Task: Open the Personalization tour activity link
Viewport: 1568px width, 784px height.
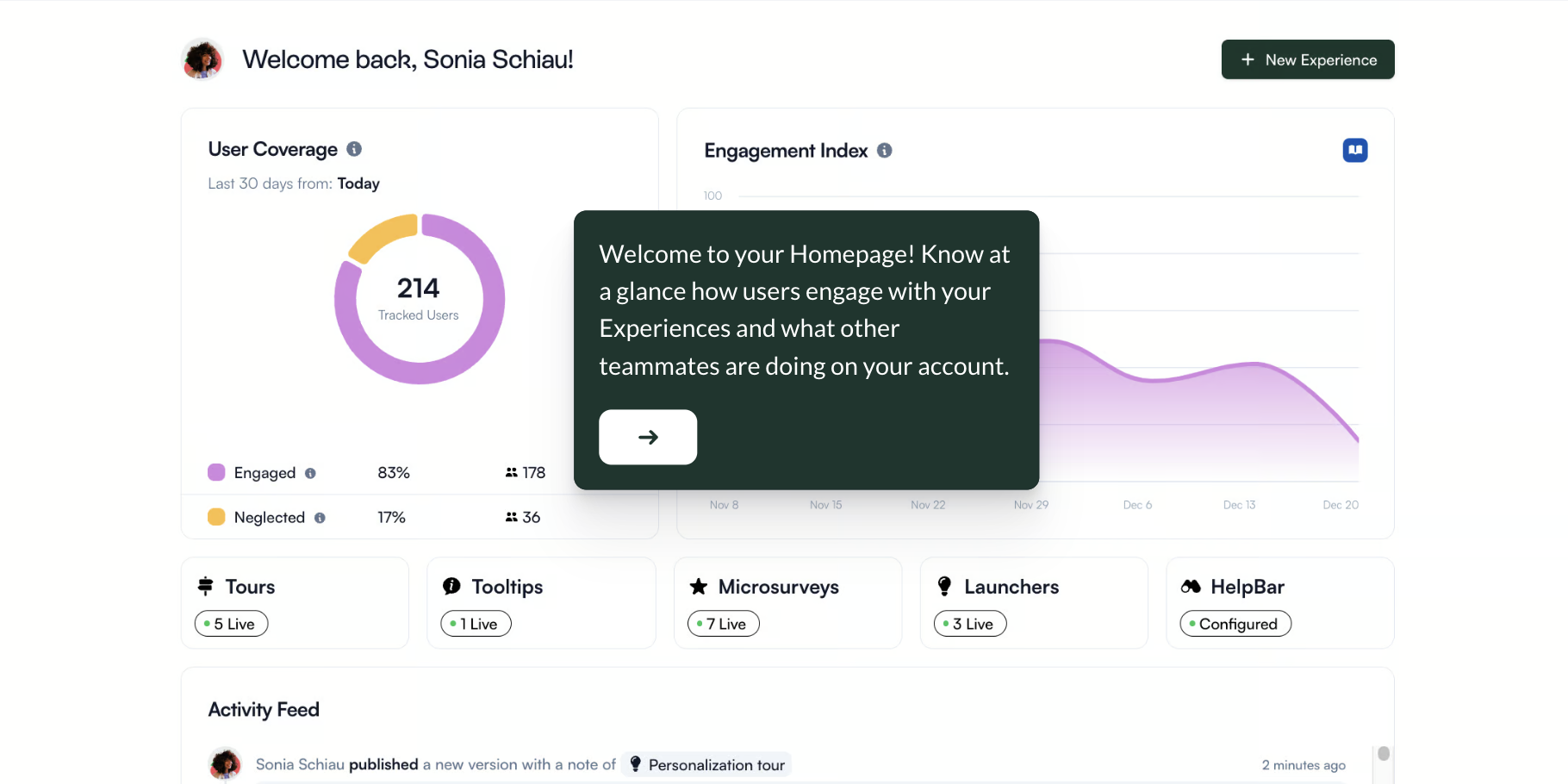Action: tap(706, 765)
